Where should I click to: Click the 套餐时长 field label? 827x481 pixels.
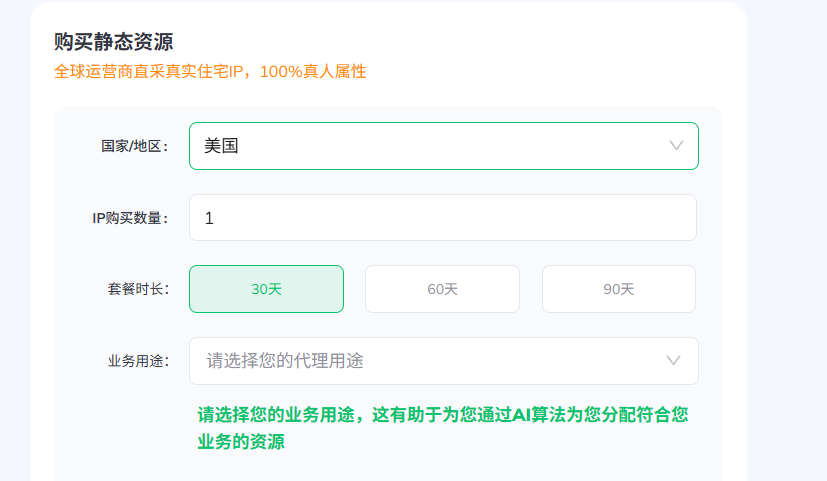[138, 289]
